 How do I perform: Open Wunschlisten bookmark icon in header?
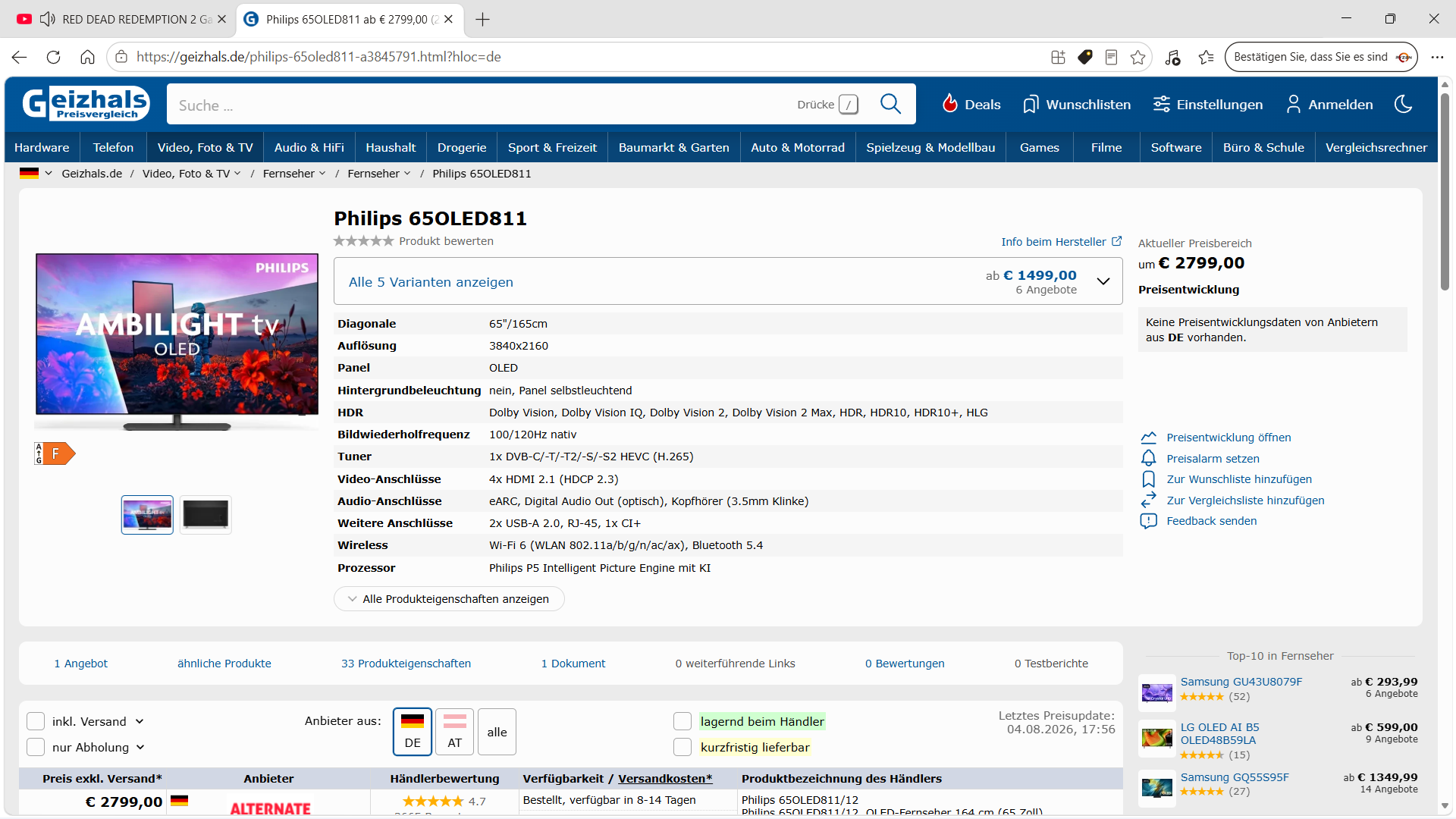1030,105
